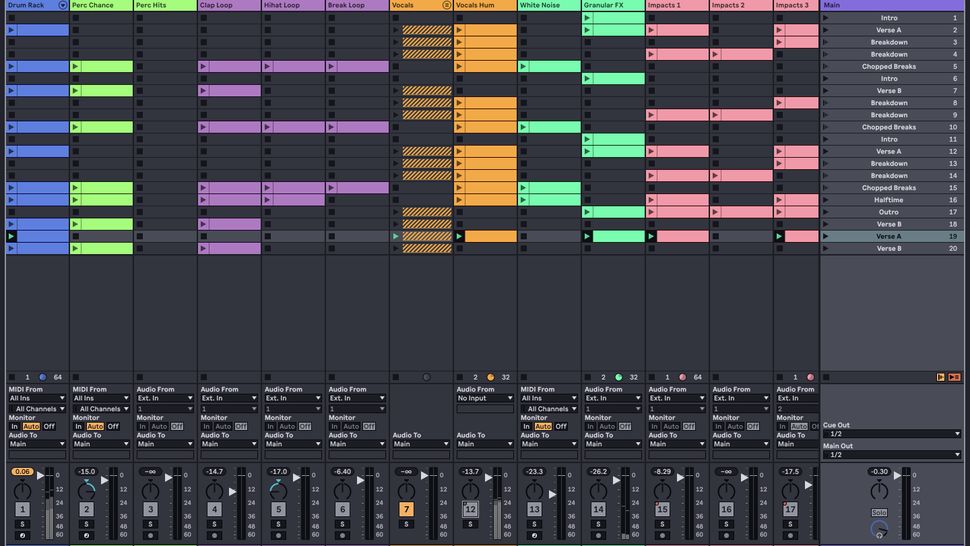Viewport: 970px width, 546px height.
Task: Click Break Loop volume fader handle
Action: pyautogui.click(x=361, y=480)
